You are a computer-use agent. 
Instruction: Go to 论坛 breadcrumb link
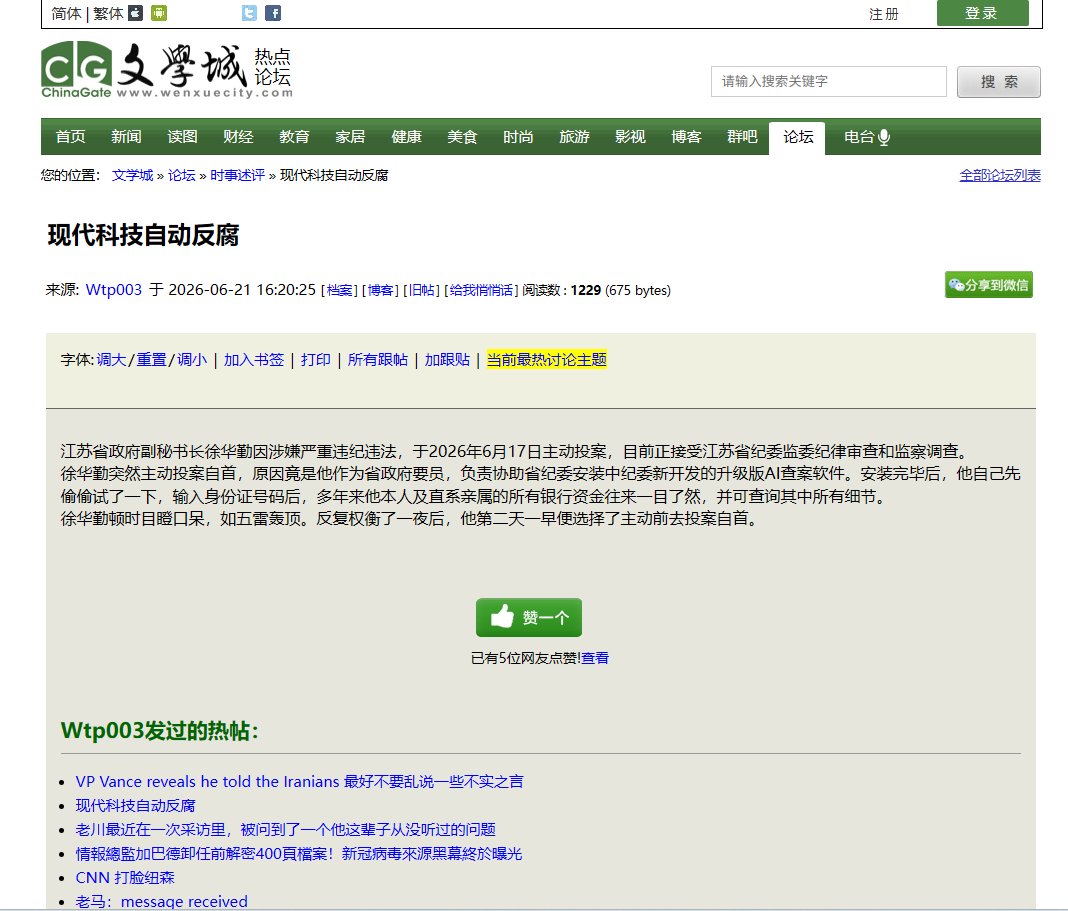[x=181, y=176]
